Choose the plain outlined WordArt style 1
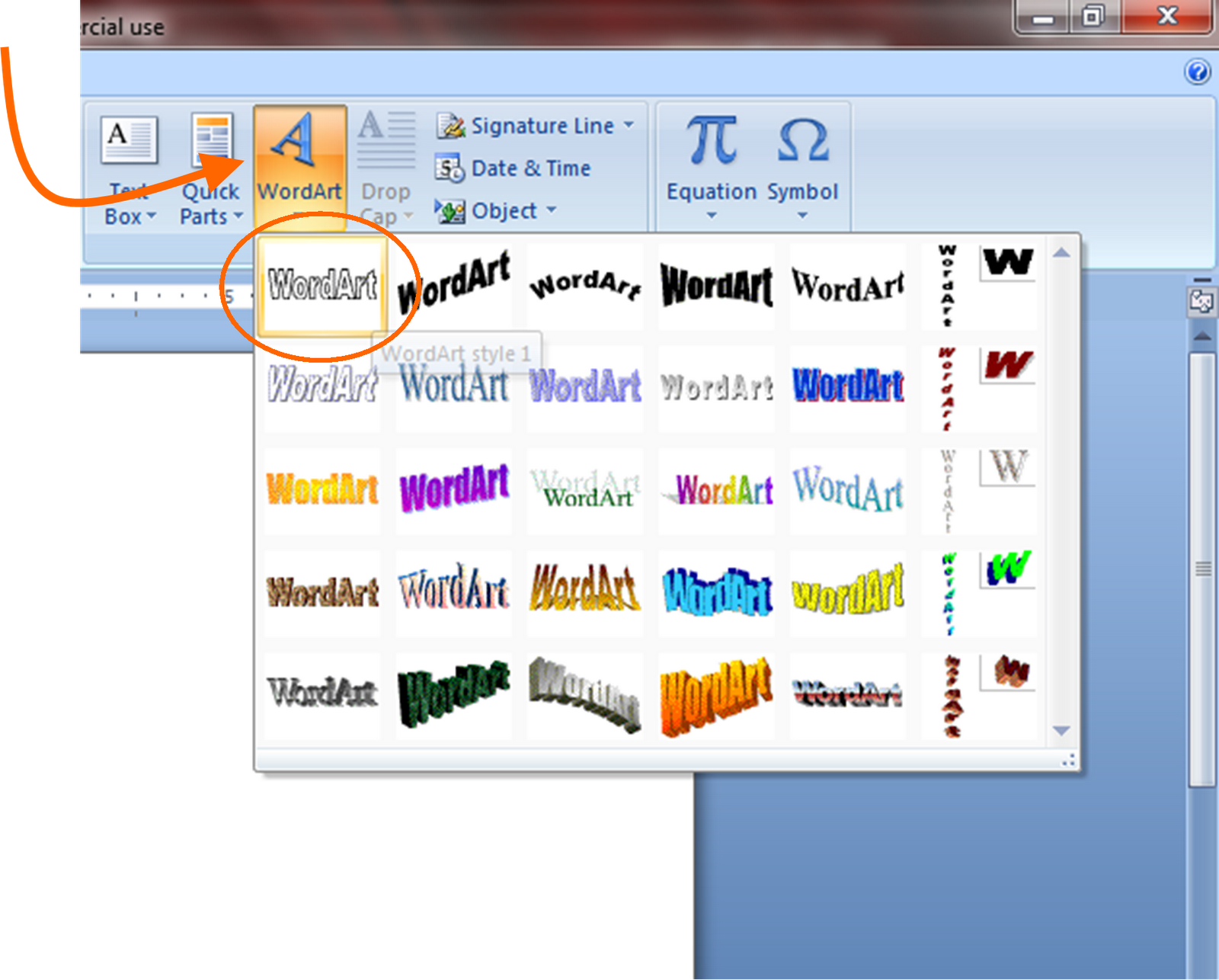The width and height of the screenshot is (1219, 980). [322, 287]
